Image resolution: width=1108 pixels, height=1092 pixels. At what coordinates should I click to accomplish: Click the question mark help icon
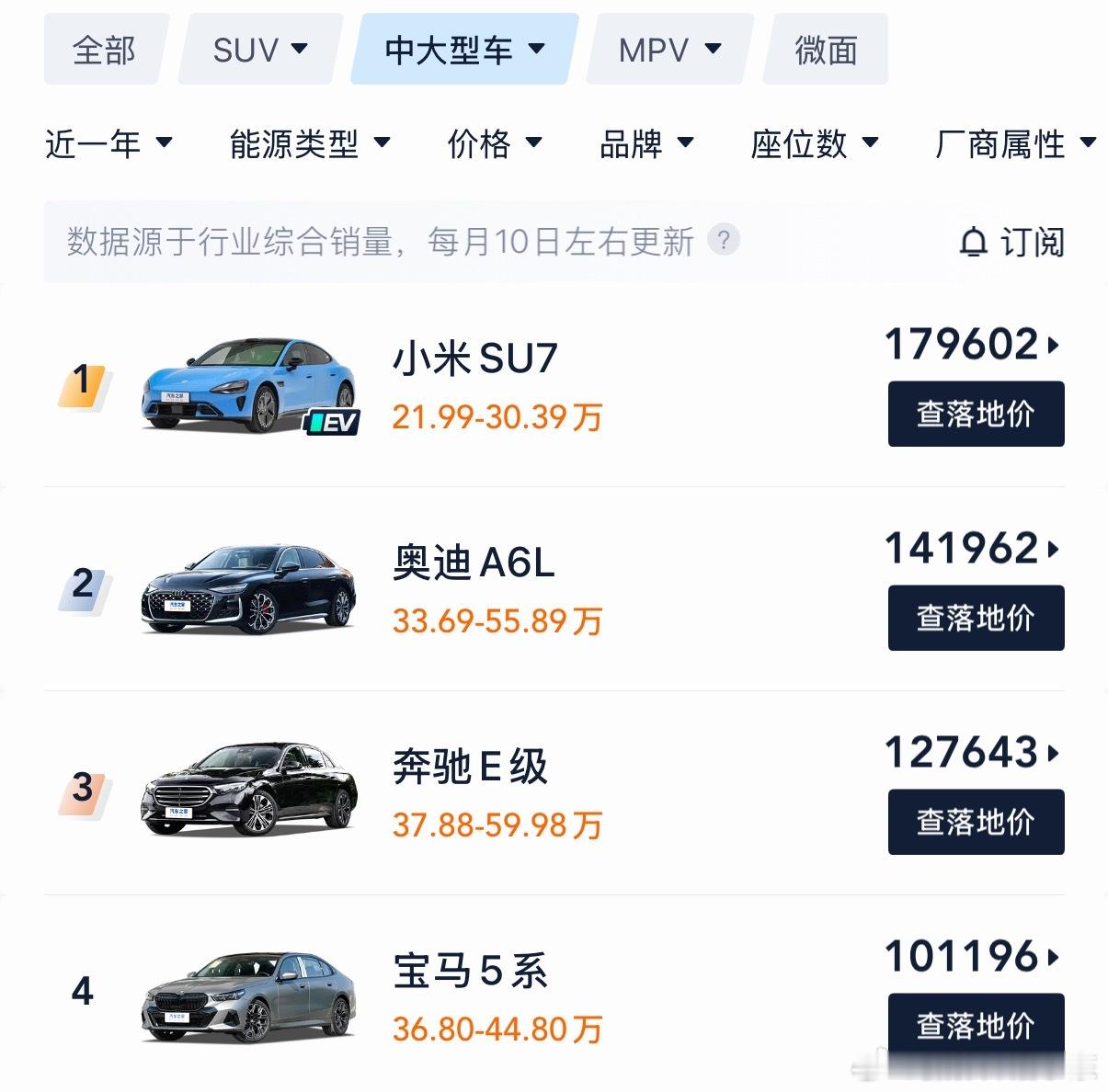[724, 240]
